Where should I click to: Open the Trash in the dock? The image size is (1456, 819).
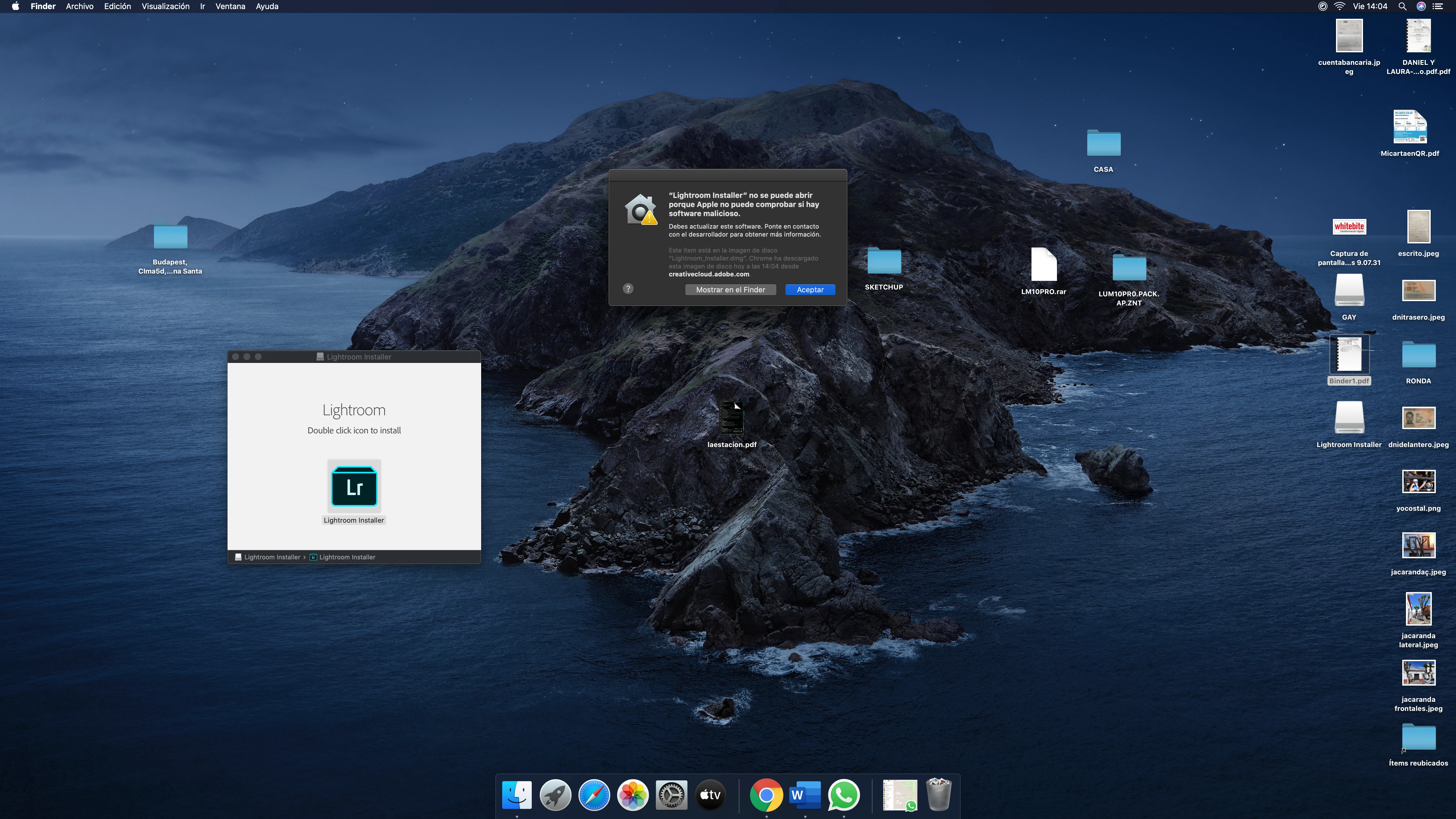(x=939, y=795)
